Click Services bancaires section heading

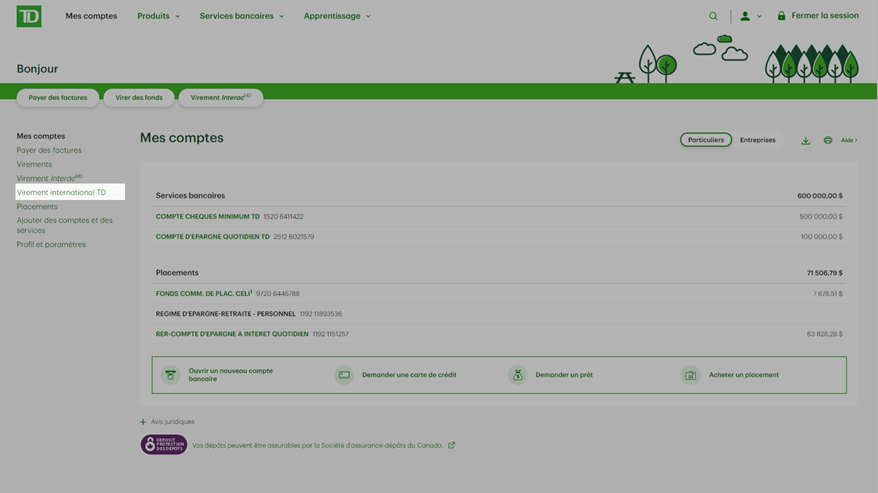[x=190, y=196]
